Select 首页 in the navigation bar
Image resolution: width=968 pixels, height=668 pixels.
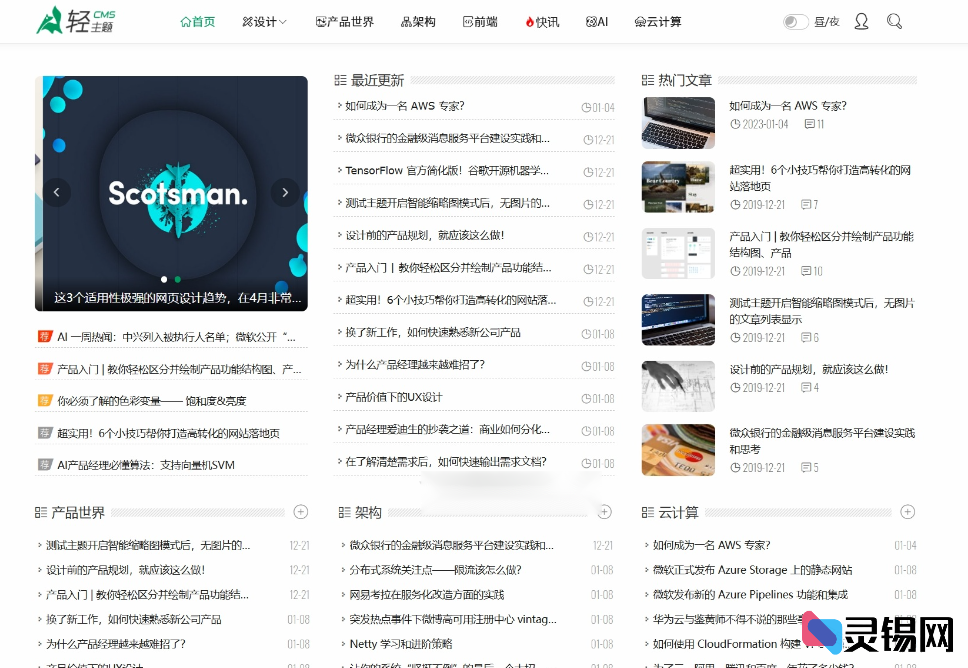pyautogui.click(x=196, y=20)
